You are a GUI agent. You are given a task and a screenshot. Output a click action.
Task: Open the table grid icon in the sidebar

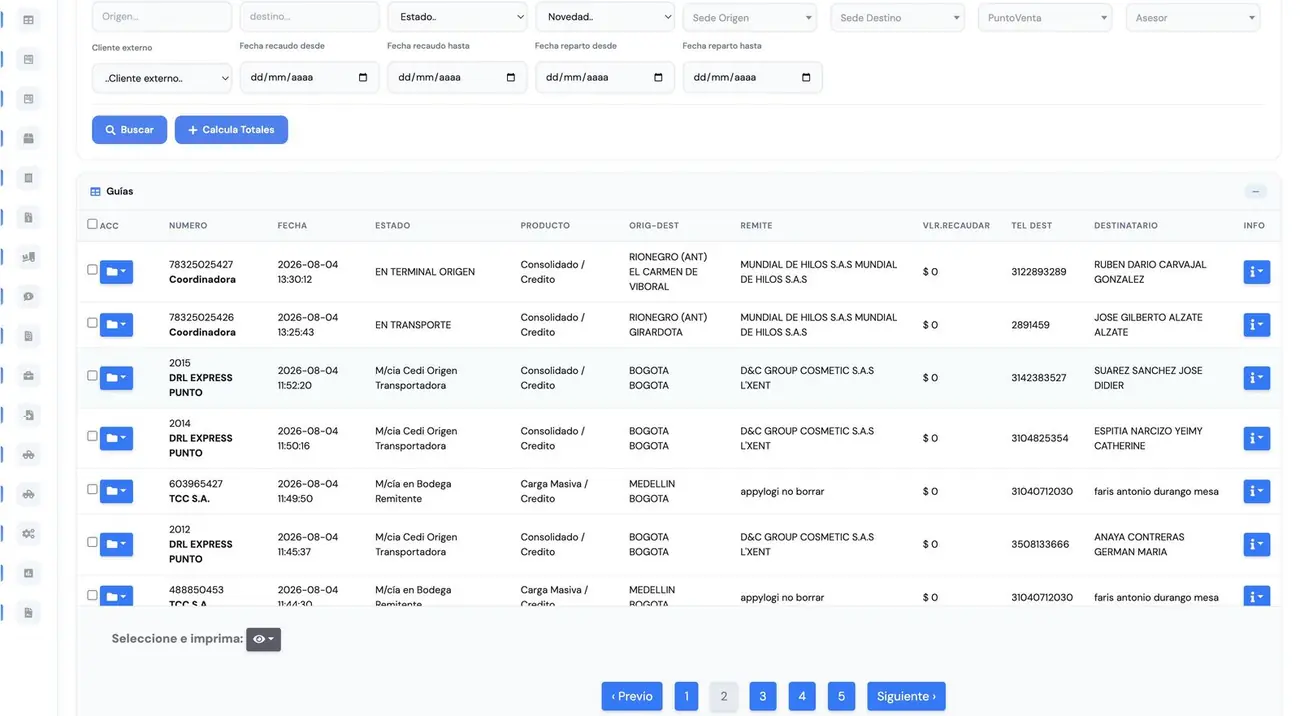coord(28,20)
